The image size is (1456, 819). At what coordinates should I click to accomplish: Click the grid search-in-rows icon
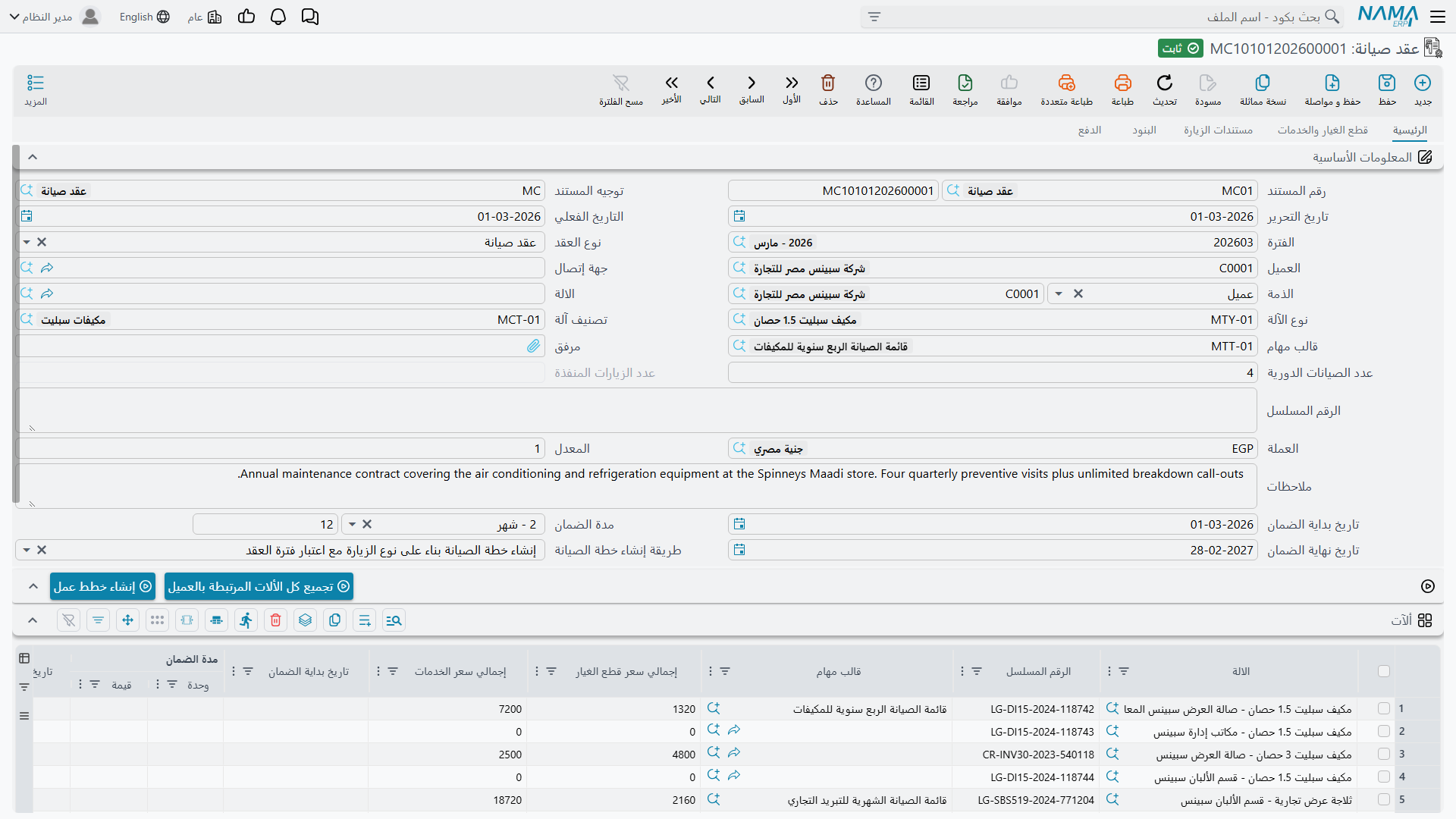pyautogui.click(x=394, y=620)
